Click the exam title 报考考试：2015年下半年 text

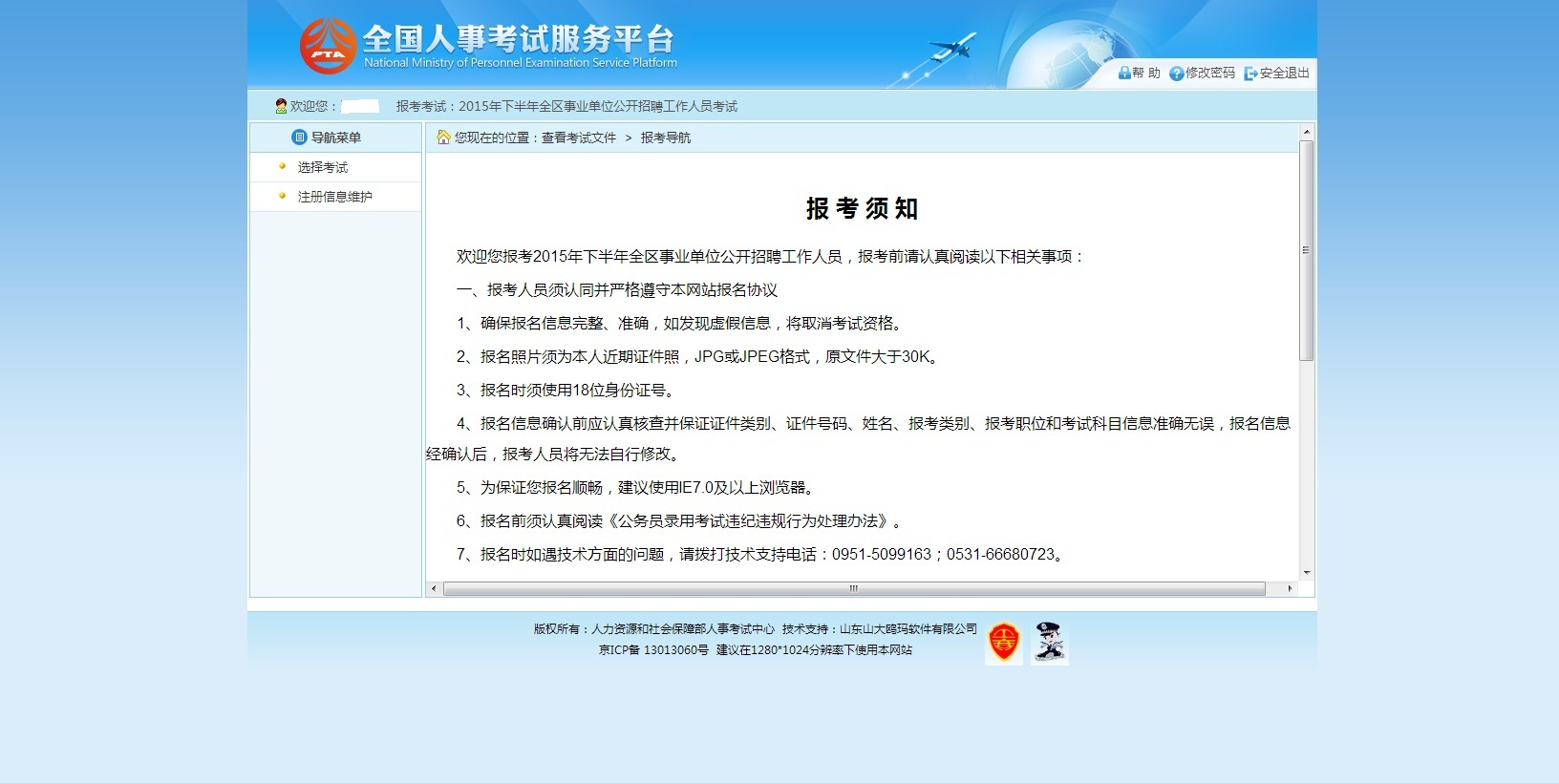pos(566,106)
